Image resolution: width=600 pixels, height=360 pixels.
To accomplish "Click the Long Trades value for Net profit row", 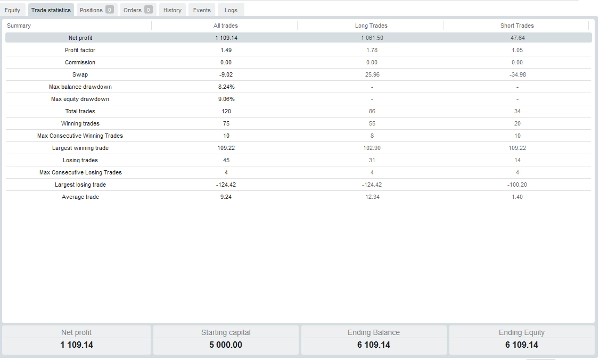I will pyautogui.click(x=372, y=38).
